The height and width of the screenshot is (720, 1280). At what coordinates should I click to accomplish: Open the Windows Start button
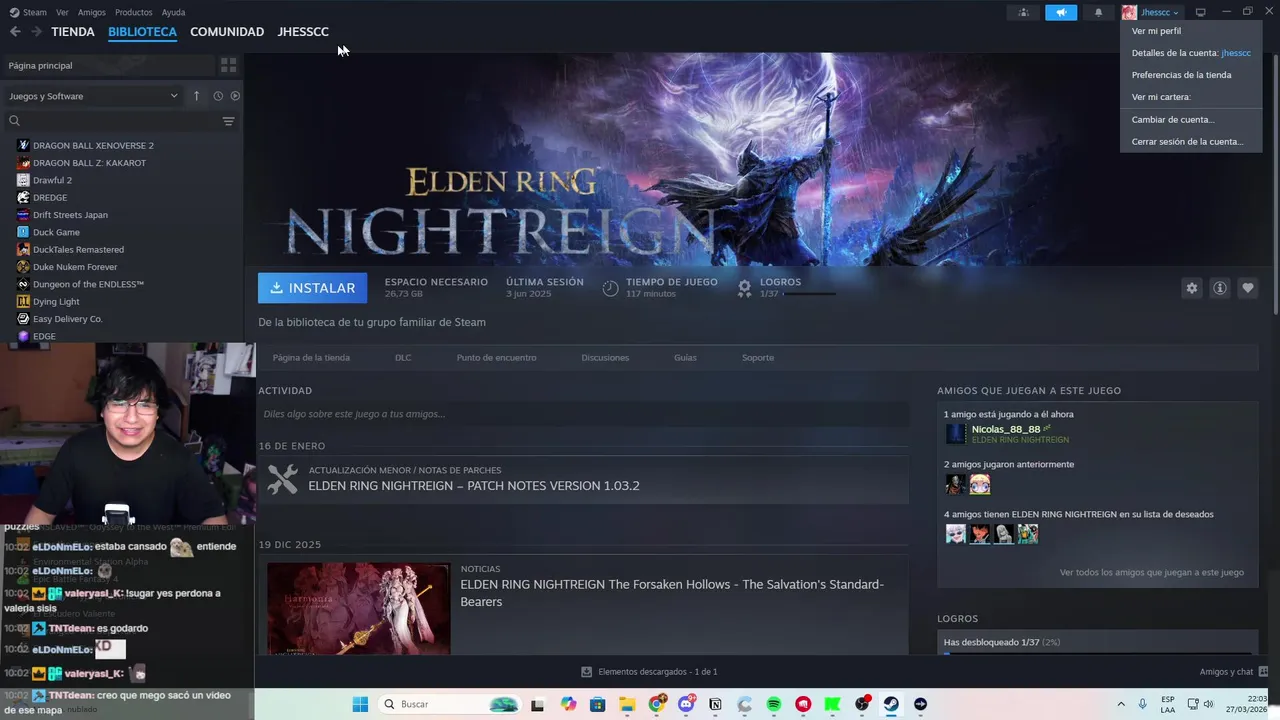(x=360, y=704)
